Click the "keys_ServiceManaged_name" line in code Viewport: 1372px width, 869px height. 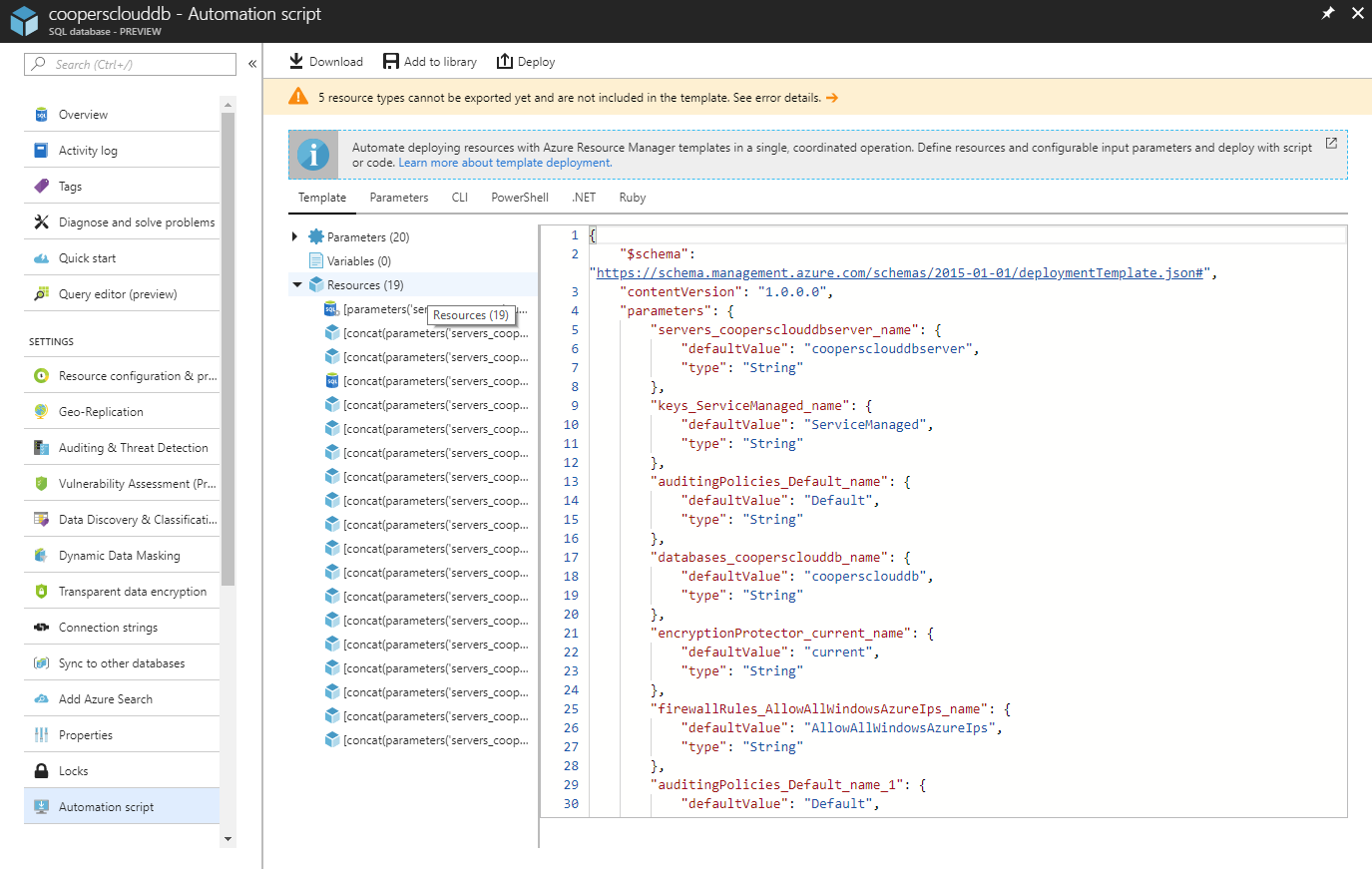(x=761, y=405)
